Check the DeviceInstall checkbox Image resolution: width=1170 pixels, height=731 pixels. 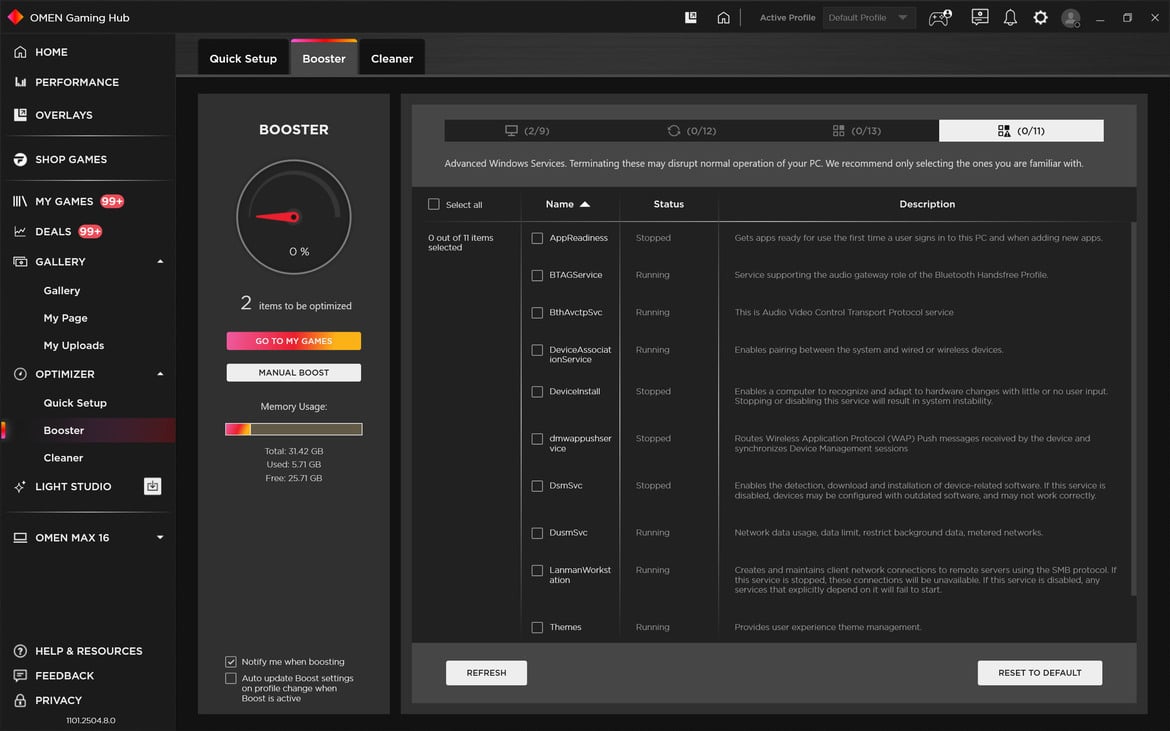coord(537,392)
